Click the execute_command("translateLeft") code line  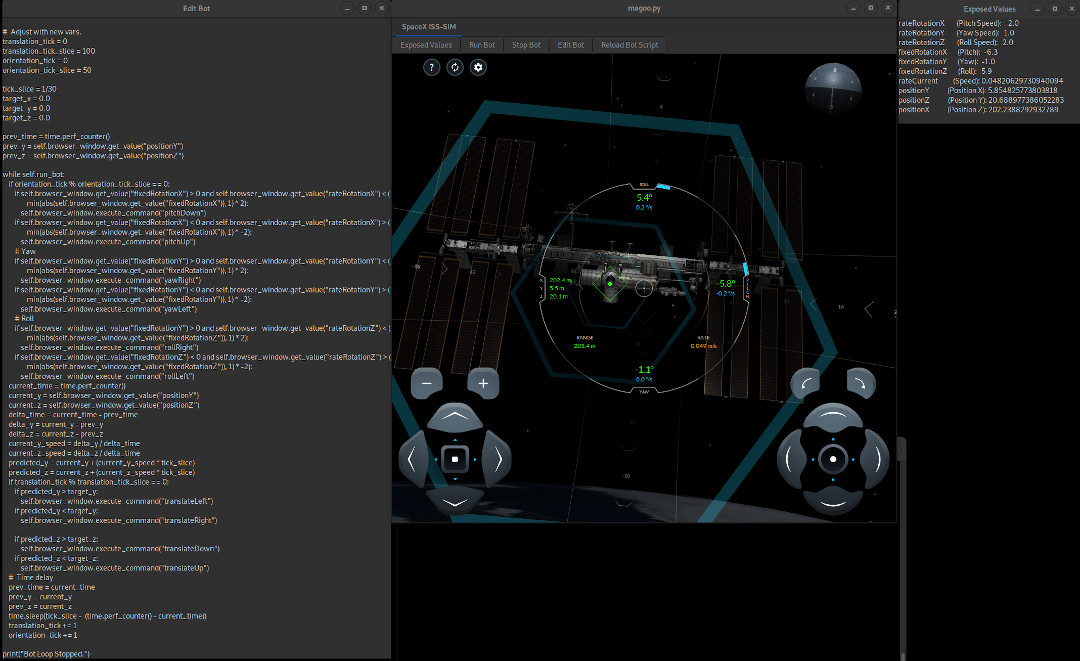pos(117,501)
